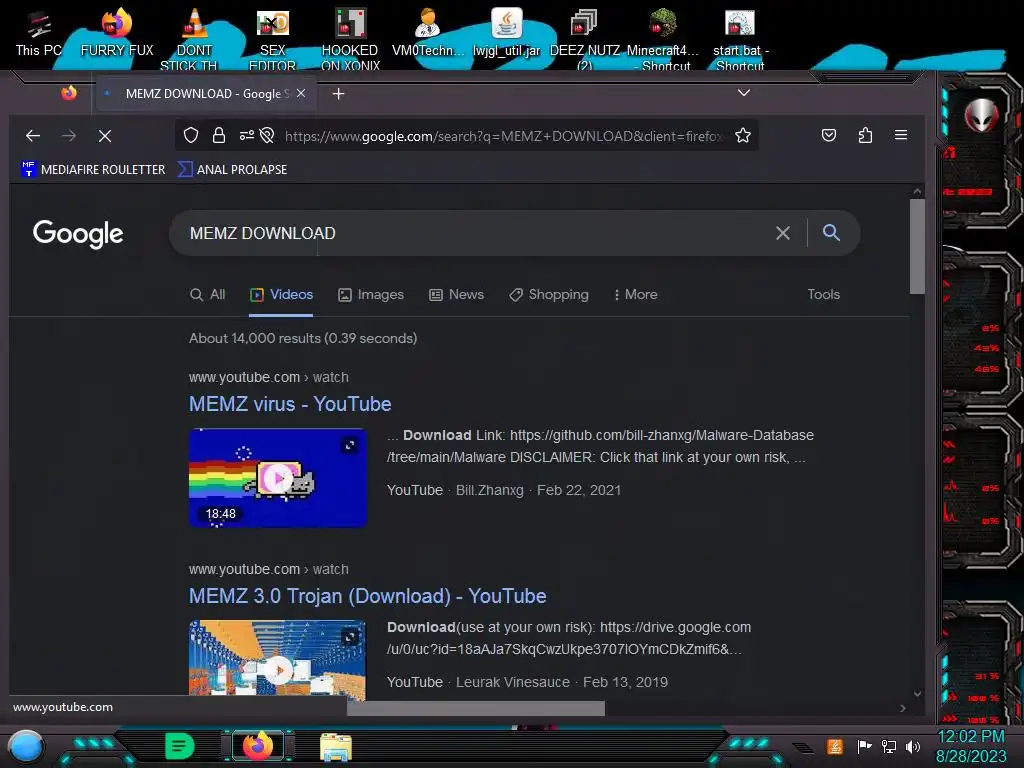The width and height of the screenshot is (1024, 768).
Task: Stop loading the page
Action: coord(104,135)
